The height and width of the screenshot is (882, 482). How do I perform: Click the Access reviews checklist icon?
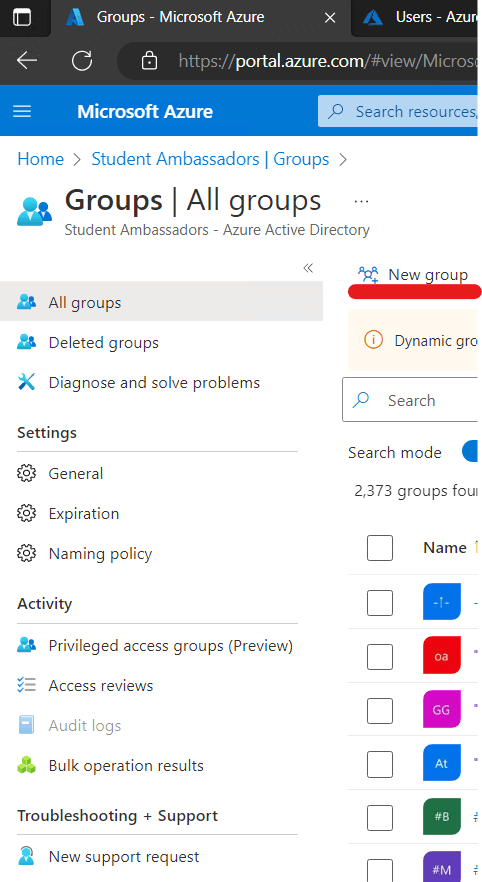26,685
